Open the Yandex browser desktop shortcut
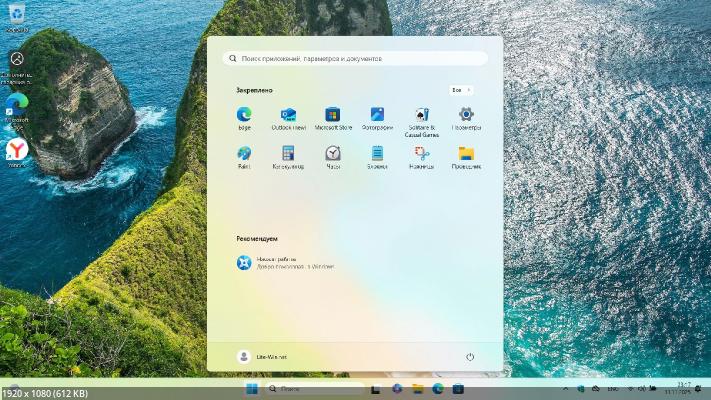This screenshot has height=400, width=711. 16,150
